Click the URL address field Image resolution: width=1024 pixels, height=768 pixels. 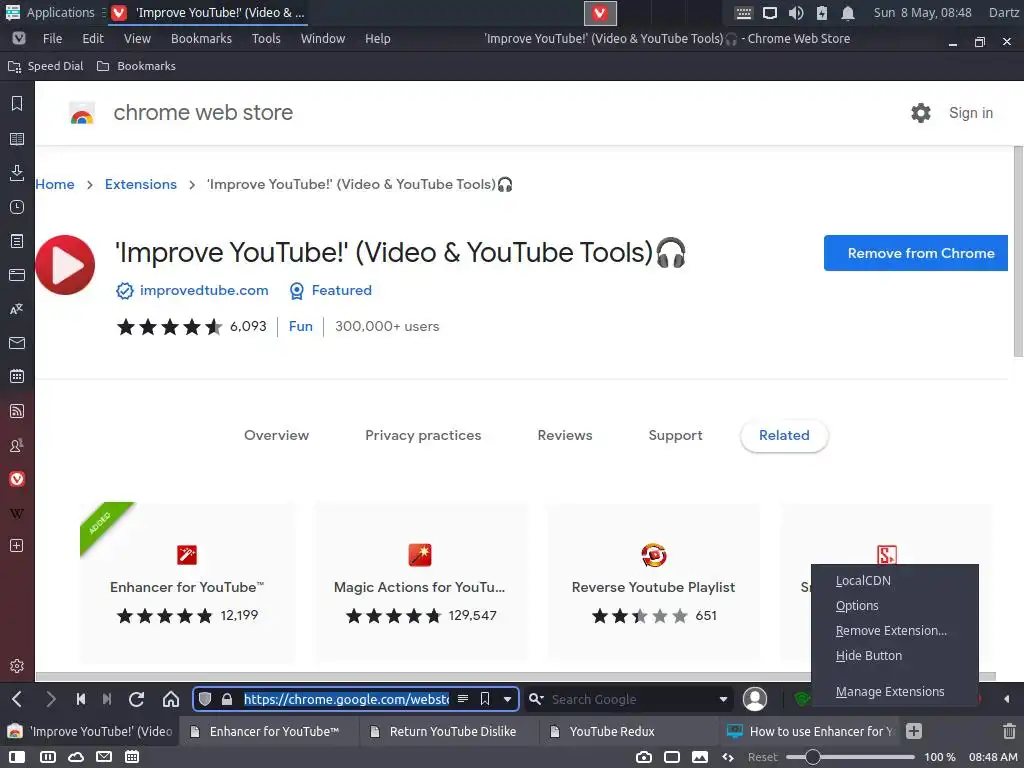click(346, 699)
